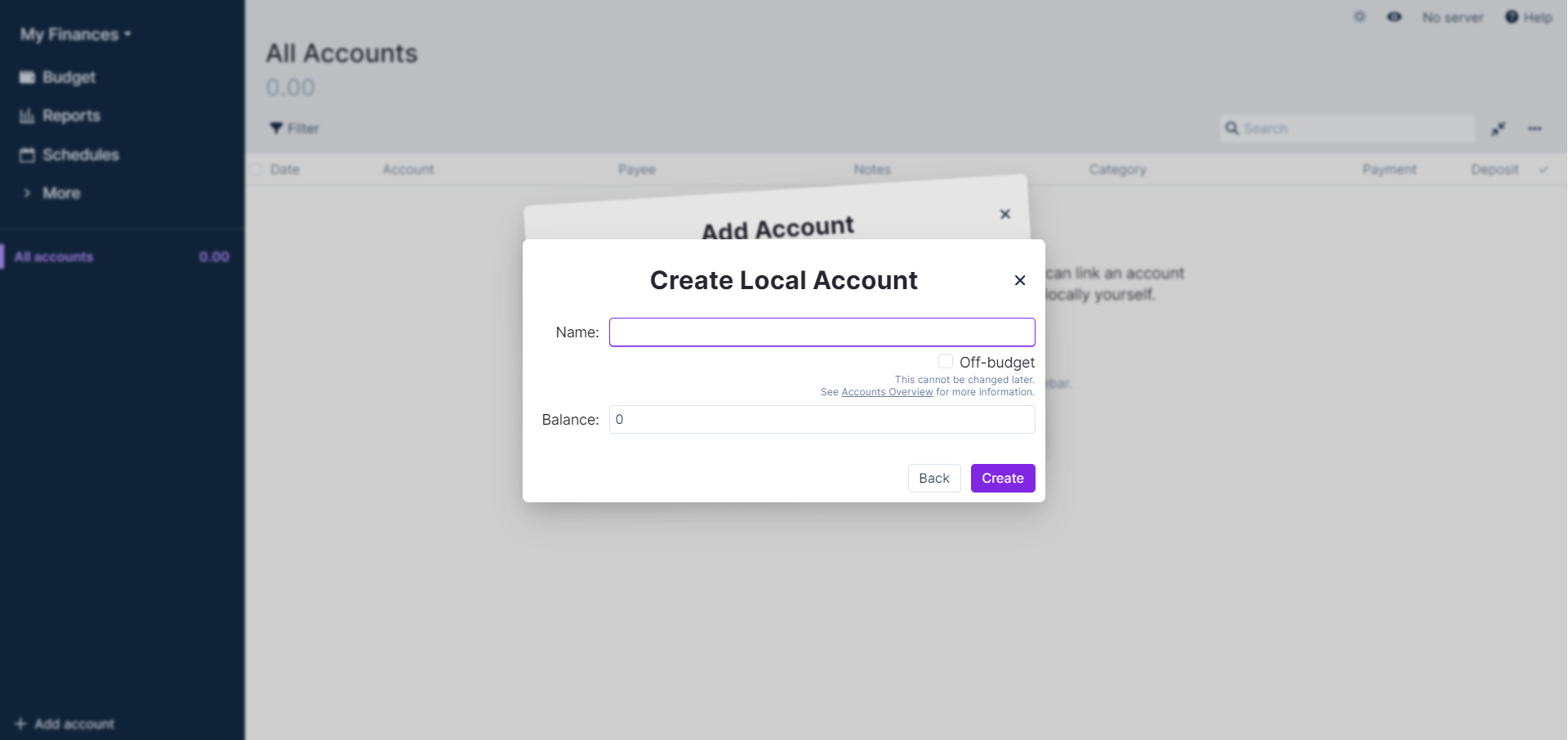Select All accounts in the sidebar
Screen dimensions: 1568x740
[x=54, y=257]
